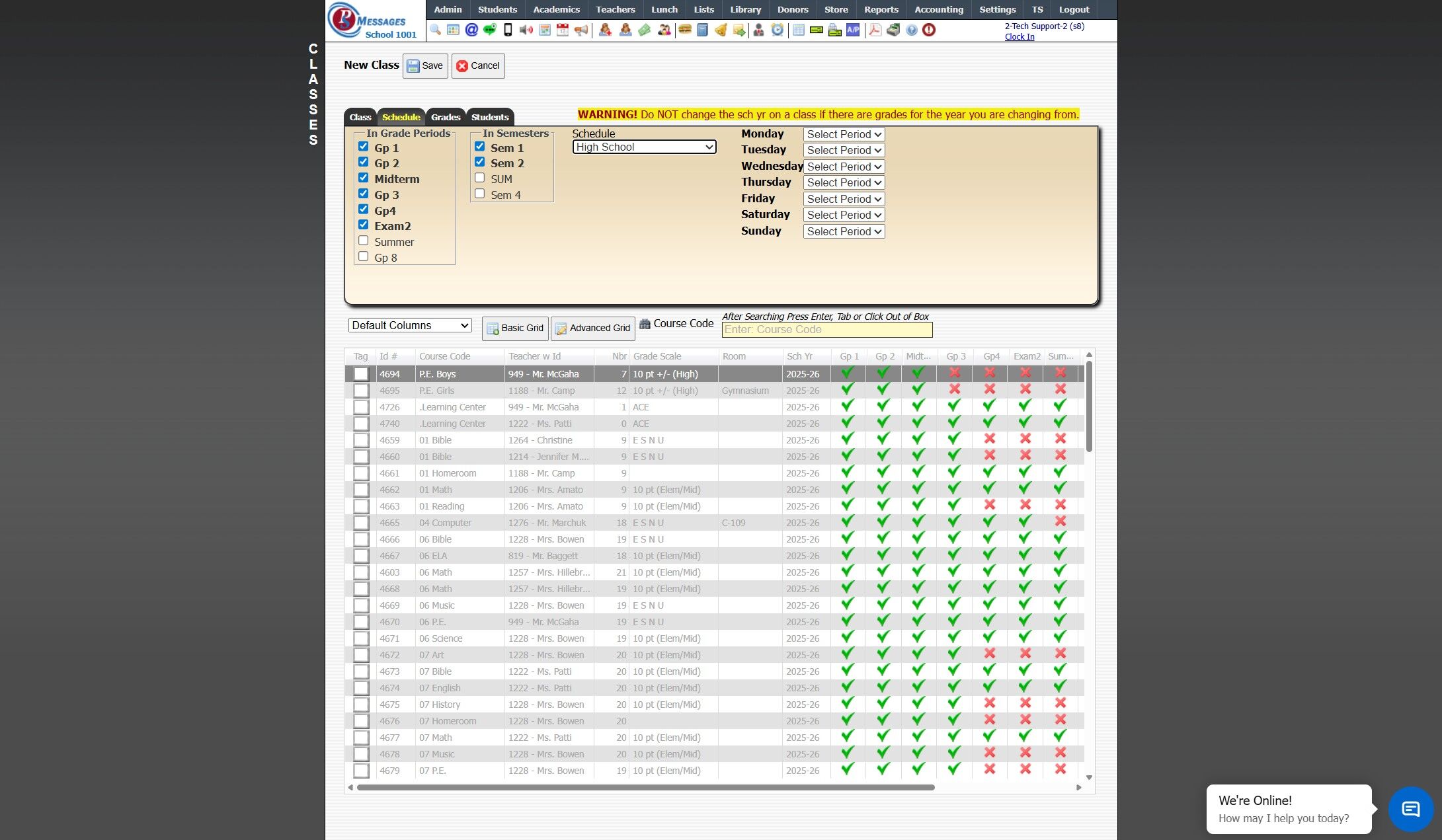Switch to the Grades tab
This screenshot has width=1442, height=840.
[x=446, y=117]
